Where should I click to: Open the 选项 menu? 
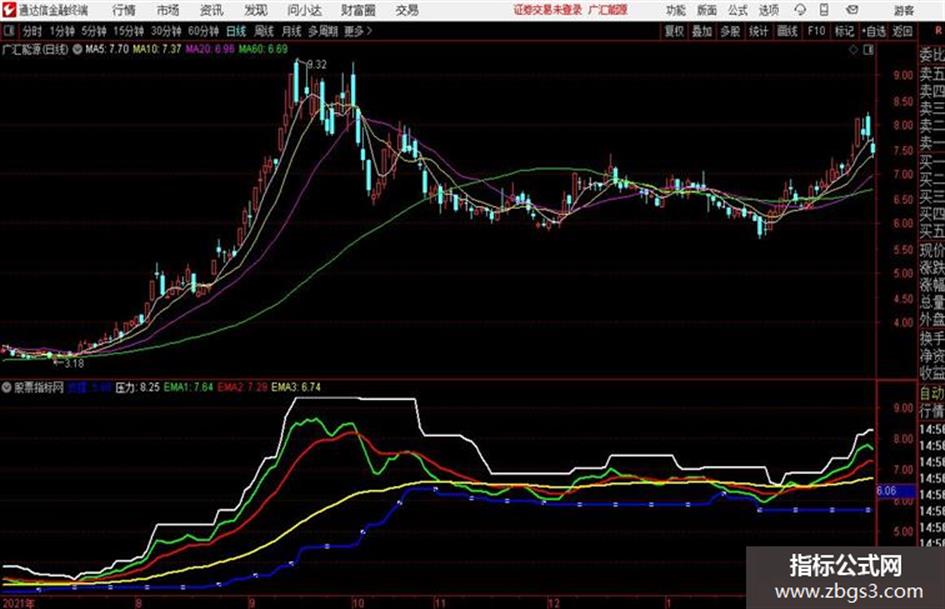(x=769, y=10)
